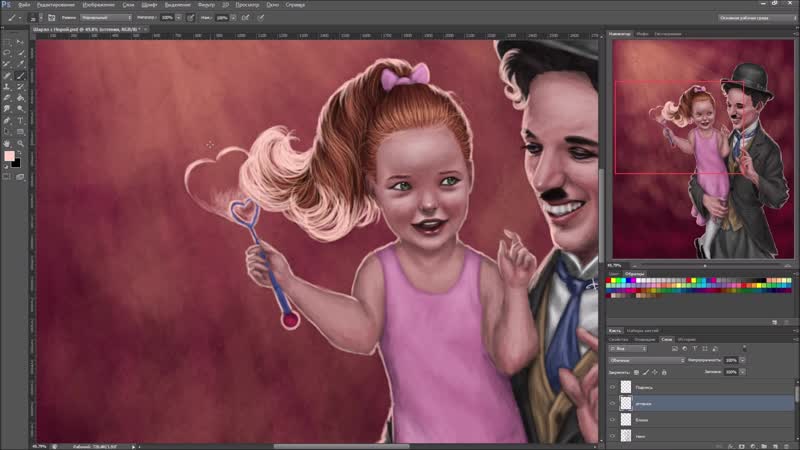Click the create new group folder icon

[764, 446]
